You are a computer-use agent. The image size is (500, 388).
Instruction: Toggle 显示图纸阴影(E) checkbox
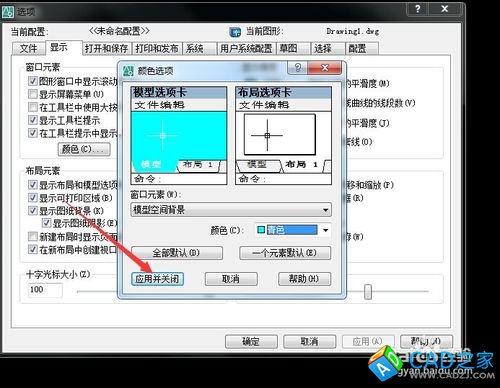pos(46,223)
